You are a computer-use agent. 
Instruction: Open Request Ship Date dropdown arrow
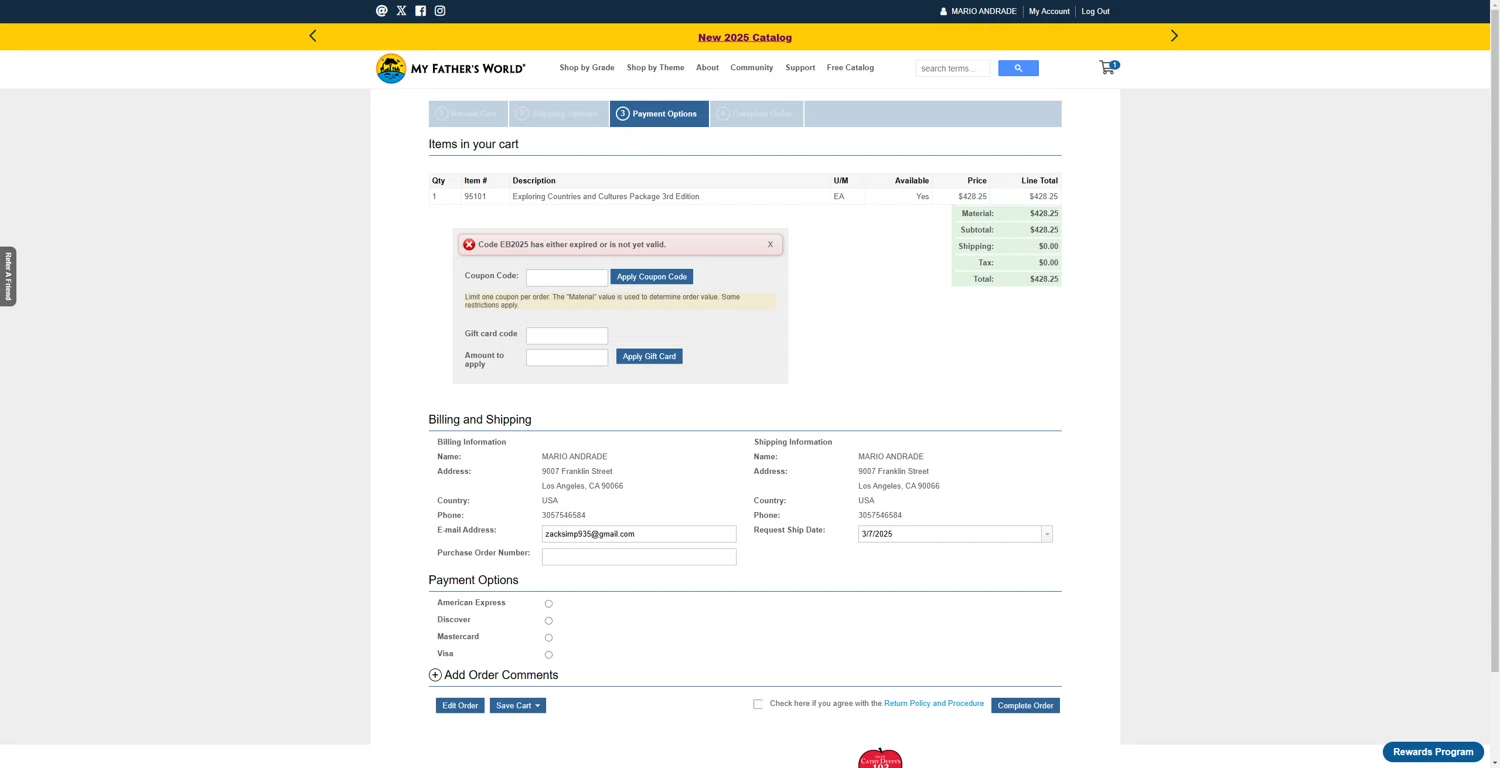1047,534
